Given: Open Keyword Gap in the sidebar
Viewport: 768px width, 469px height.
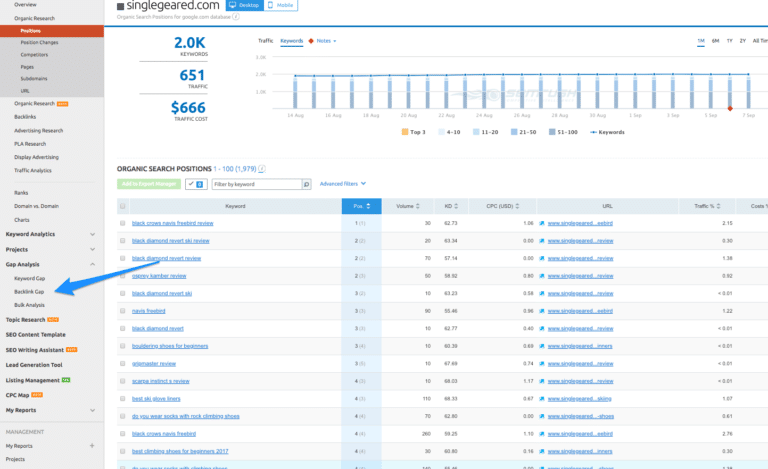Looking at the screenshot, I should coord(29,279).
